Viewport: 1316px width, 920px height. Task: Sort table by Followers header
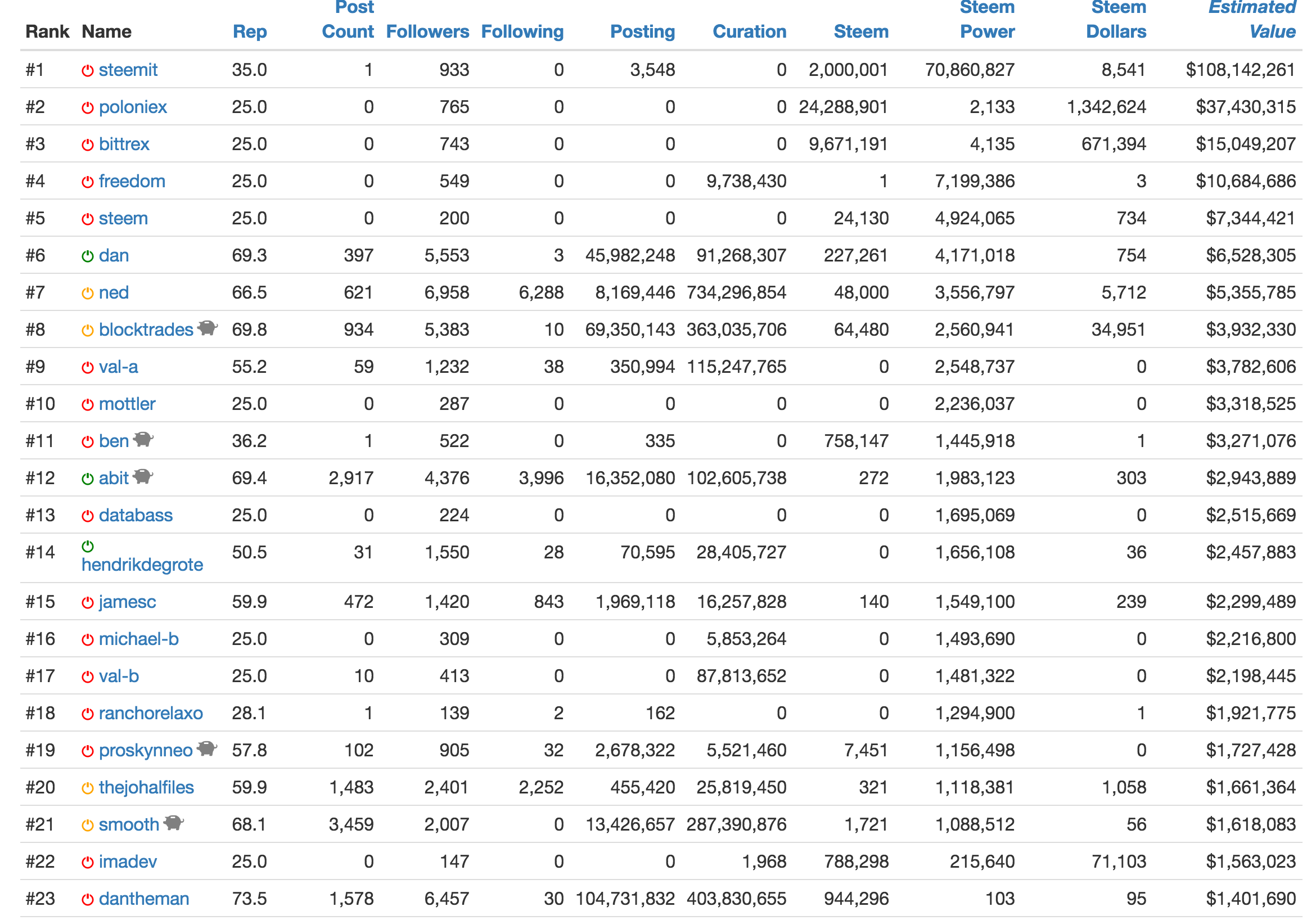427,31
